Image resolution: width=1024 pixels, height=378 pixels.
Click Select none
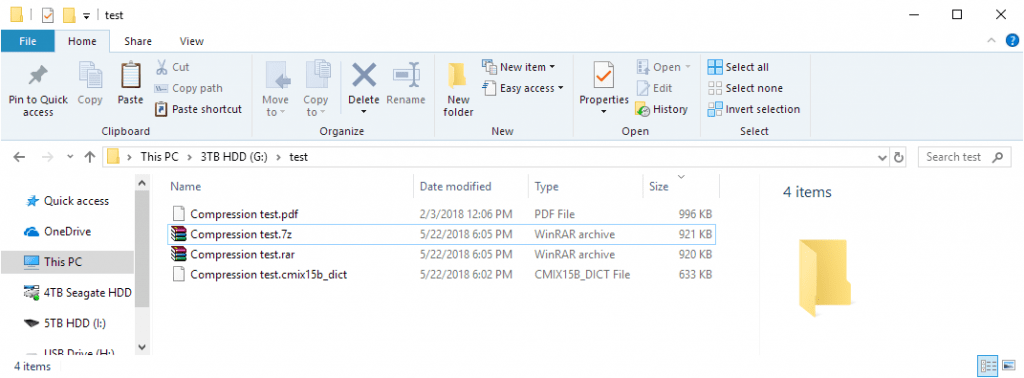pos(745,88)
